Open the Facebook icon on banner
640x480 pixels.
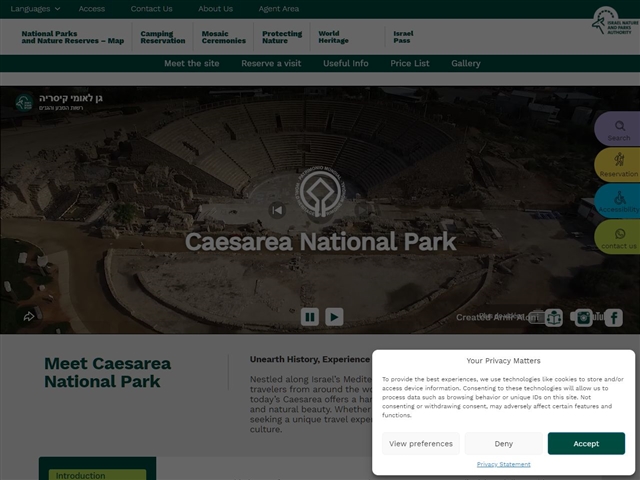point(613,318)
